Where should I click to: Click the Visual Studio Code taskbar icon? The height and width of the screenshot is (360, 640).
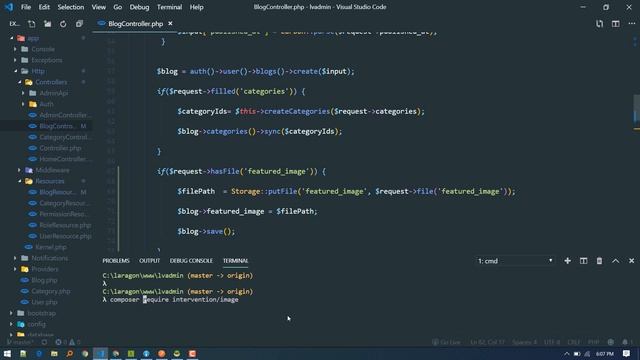100,353
